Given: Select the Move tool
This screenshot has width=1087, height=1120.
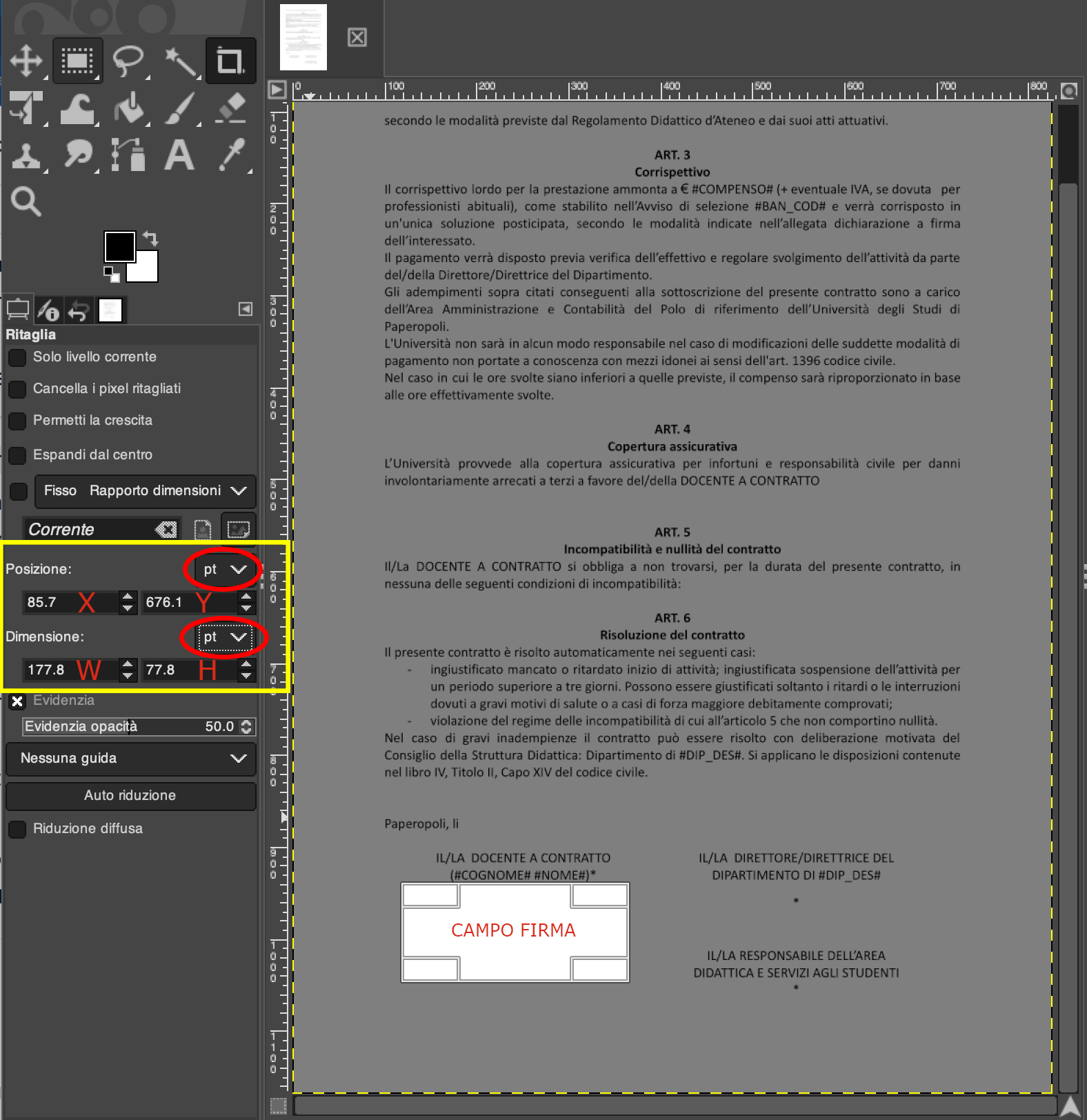Looking at the screenshot, I should (x=26, y=61).
